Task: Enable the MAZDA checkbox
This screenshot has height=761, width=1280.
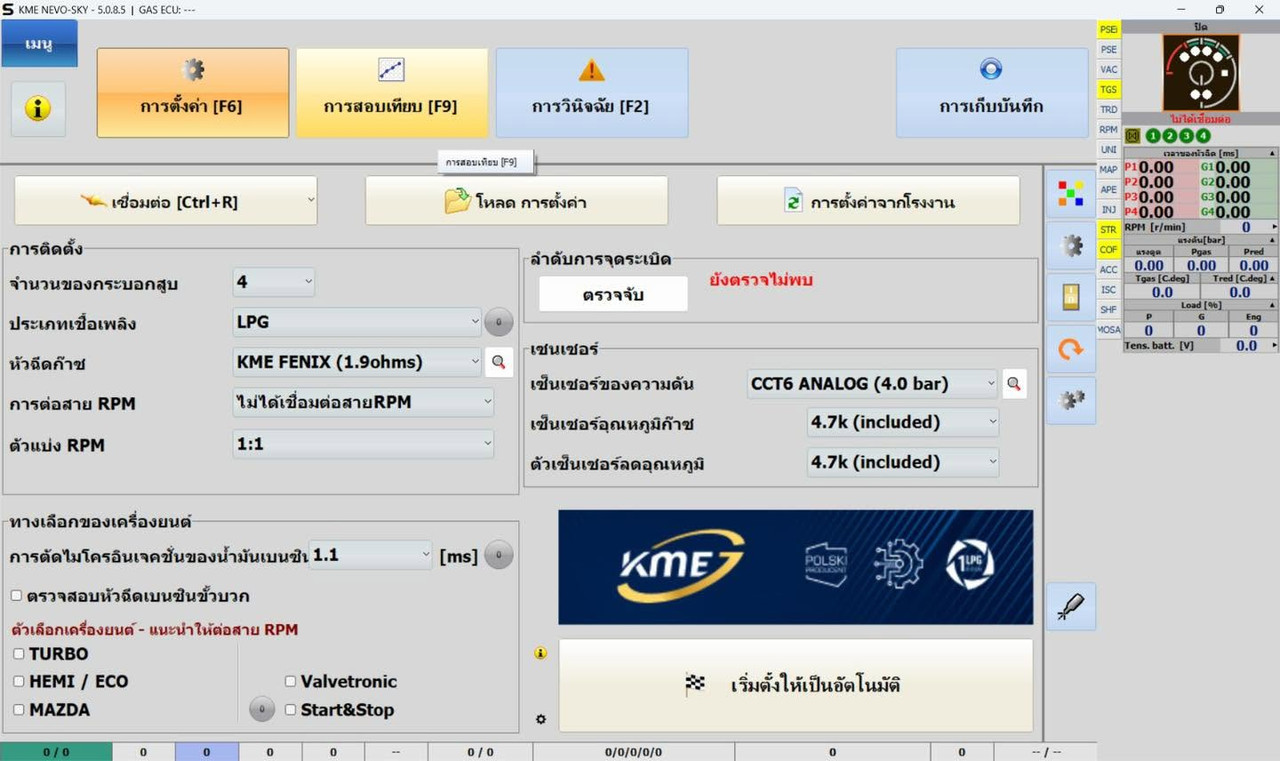Action: coord(18,709)
